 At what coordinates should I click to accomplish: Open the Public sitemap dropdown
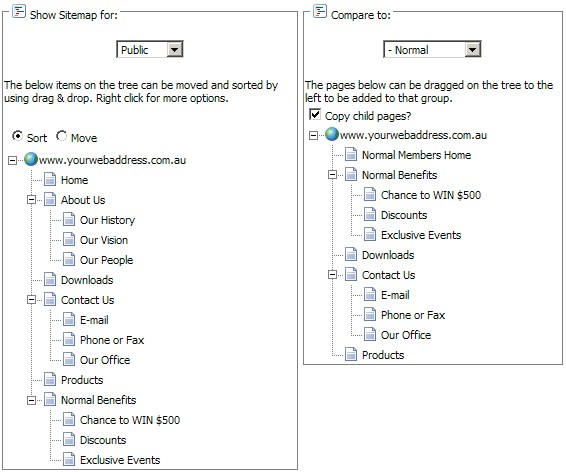click(x=150, y=49)
